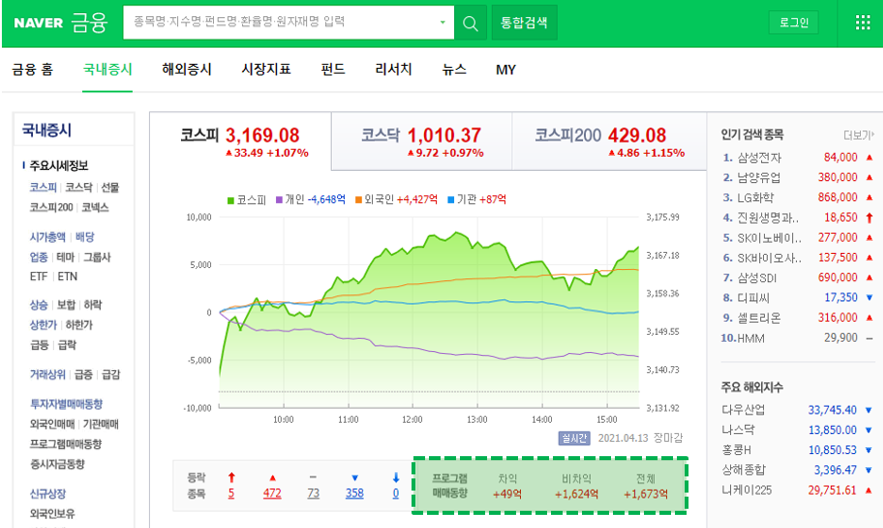Click the rising stocks count 472
This screenshot has width=883, height=528.
point(272,494)
